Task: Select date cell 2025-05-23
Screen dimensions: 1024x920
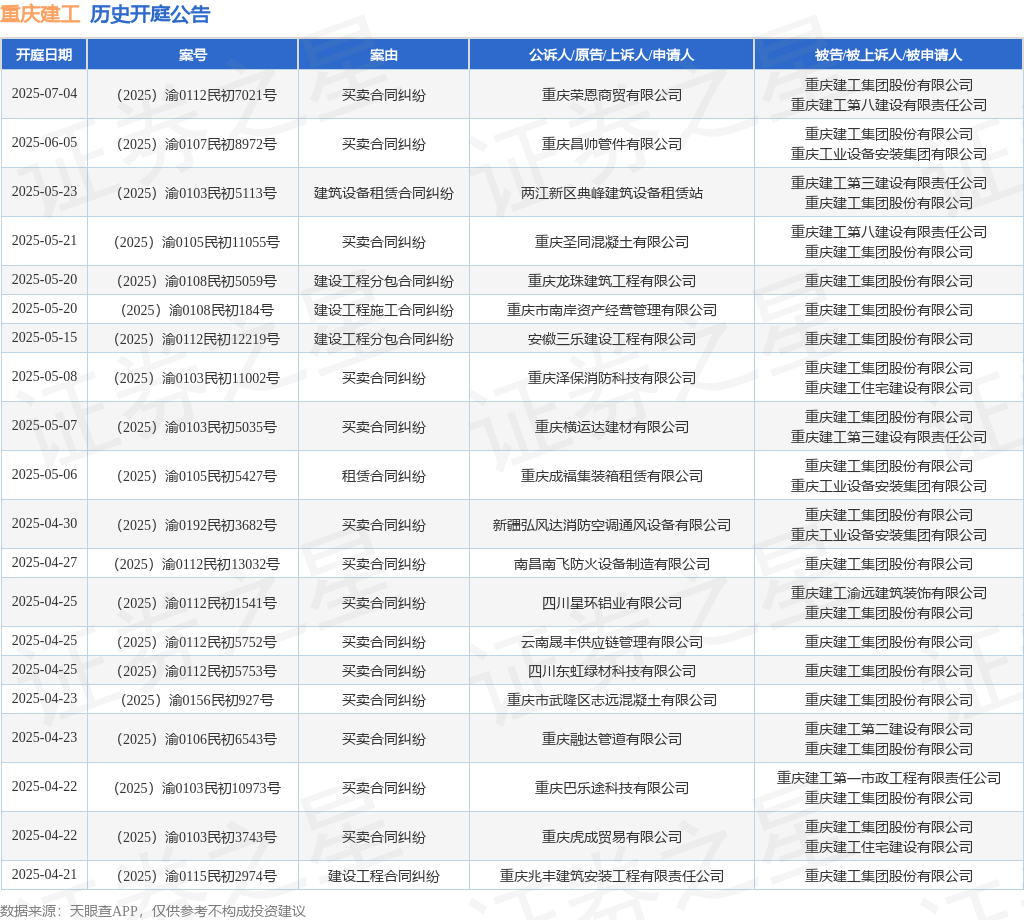Action: [x=44, y=191]
